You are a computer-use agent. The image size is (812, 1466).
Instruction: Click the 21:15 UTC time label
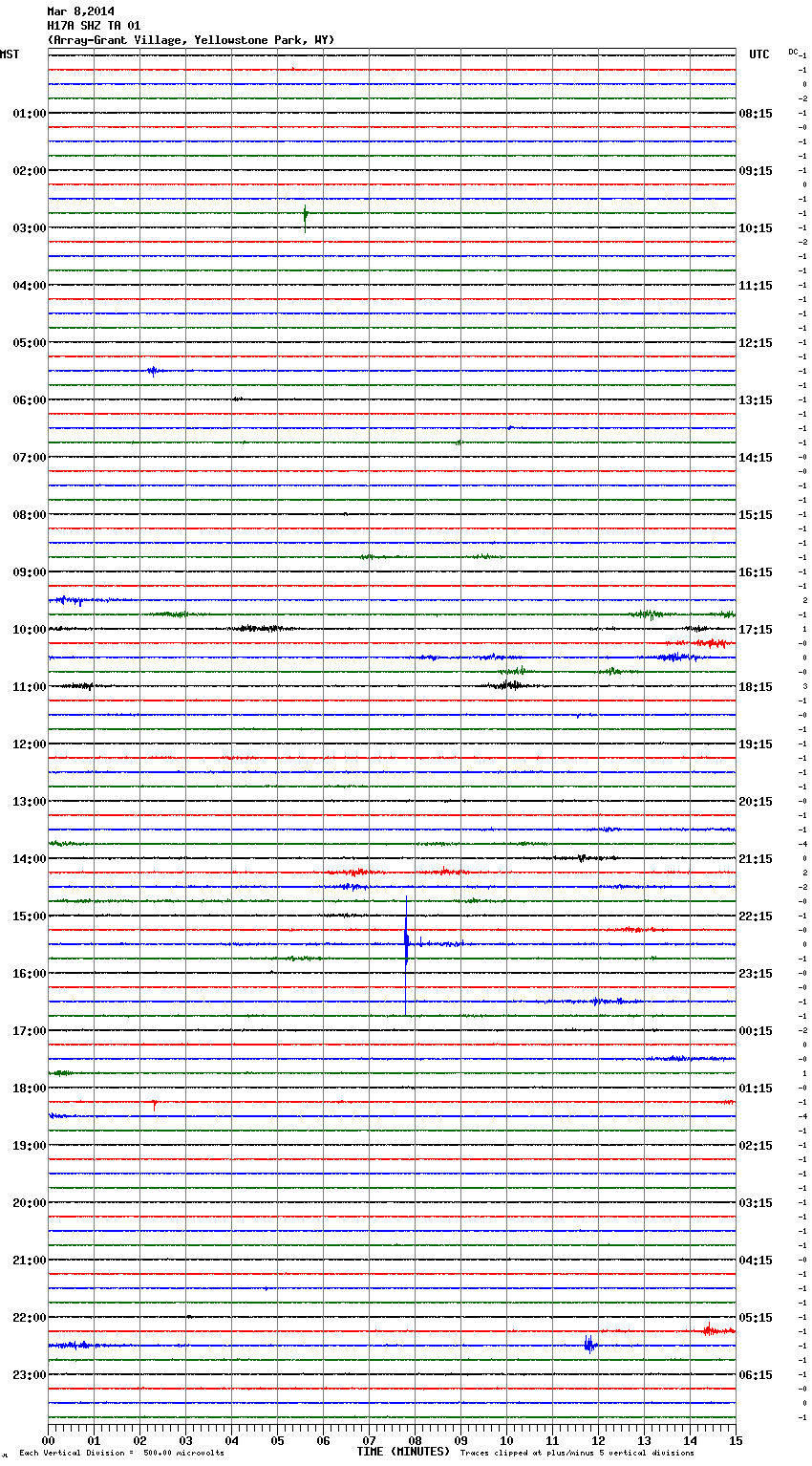coord(756,859)
